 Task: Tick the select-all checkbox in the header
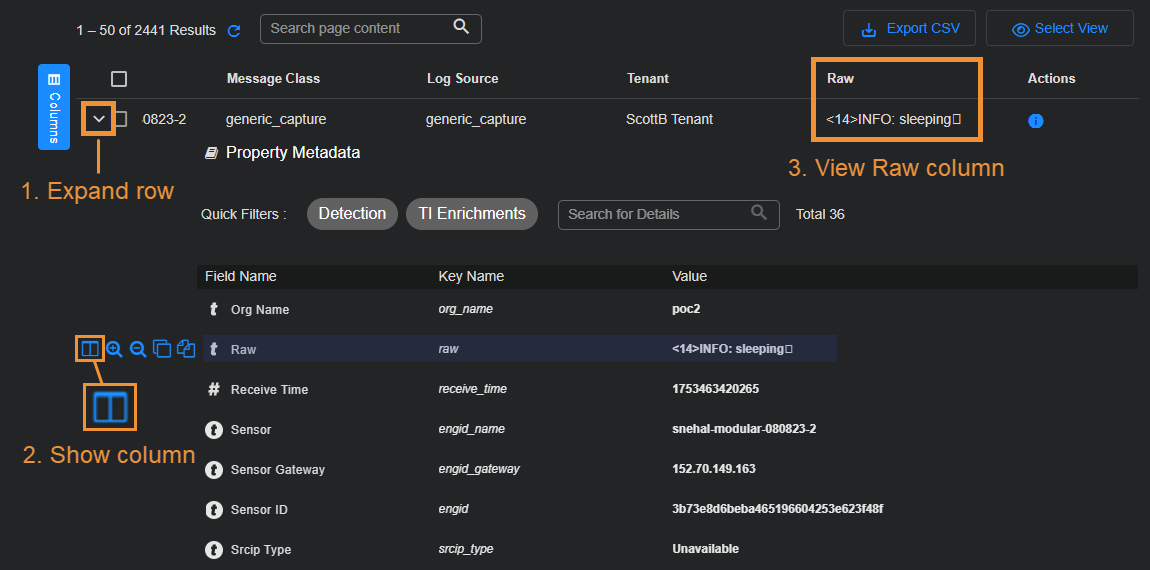[119, 79]
